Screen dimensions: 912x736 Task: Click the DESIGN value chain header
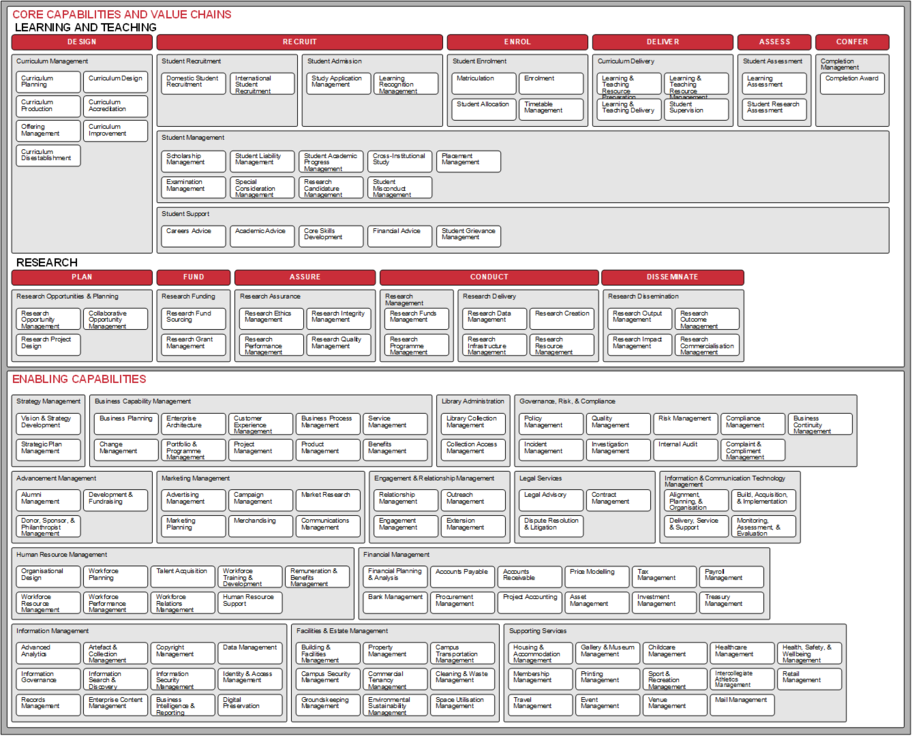point(82,42)
